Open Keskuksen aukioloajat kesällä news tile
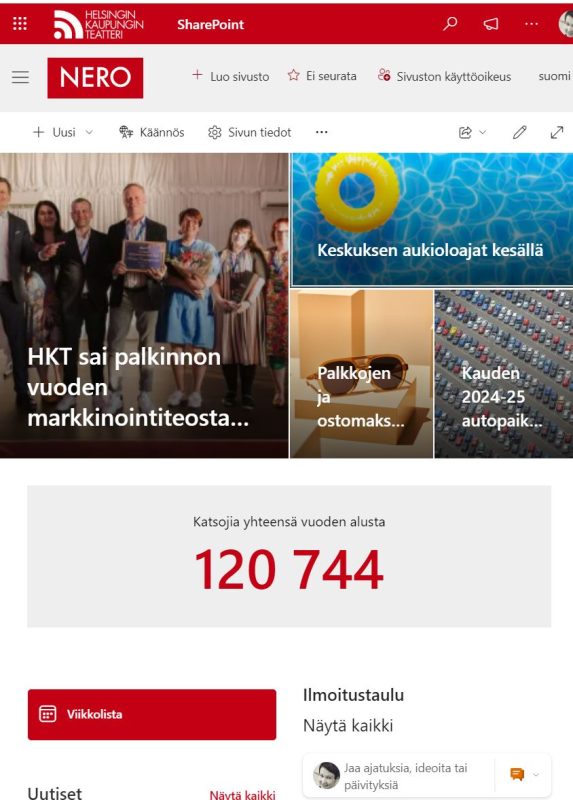The height and width of the screenshot is (800, 573). tap(432, 219)
